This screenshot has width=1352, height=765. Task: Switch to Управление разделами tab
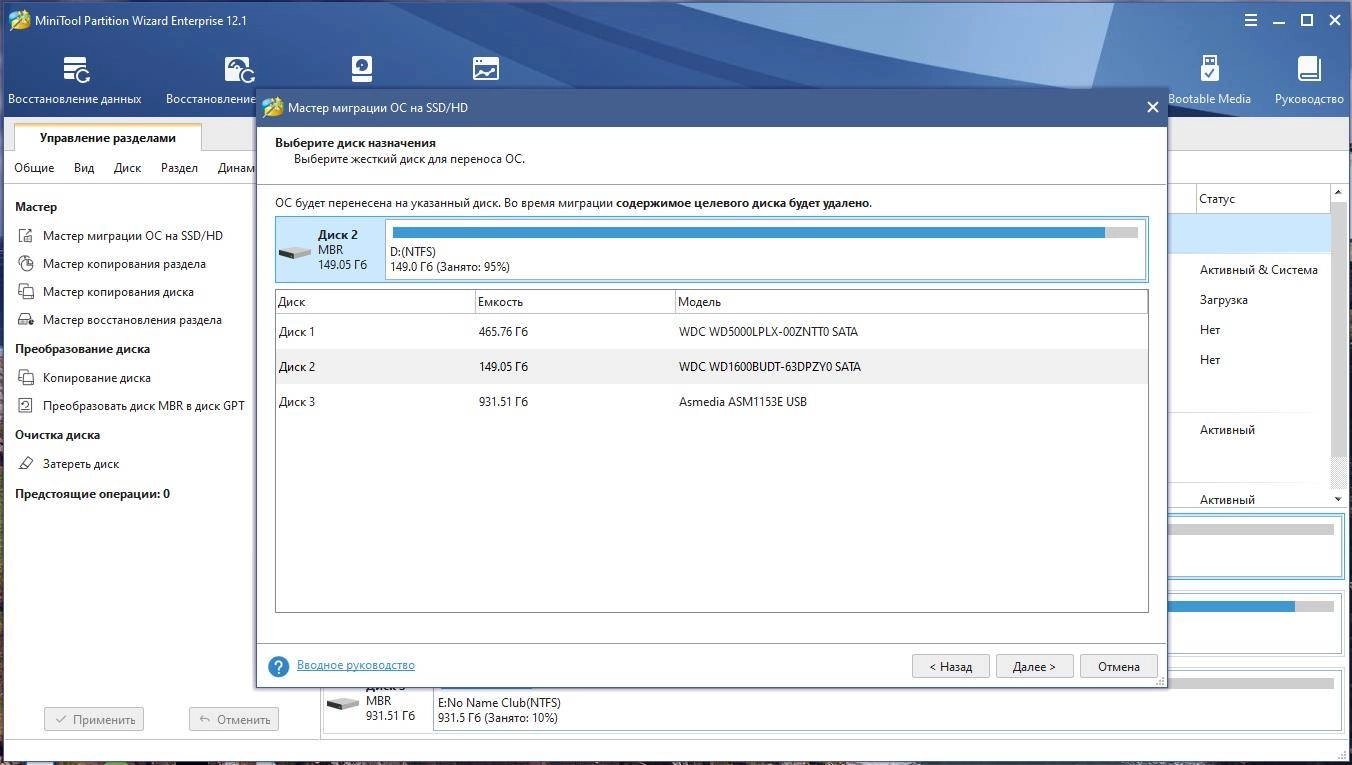click(x=107, y=138)
